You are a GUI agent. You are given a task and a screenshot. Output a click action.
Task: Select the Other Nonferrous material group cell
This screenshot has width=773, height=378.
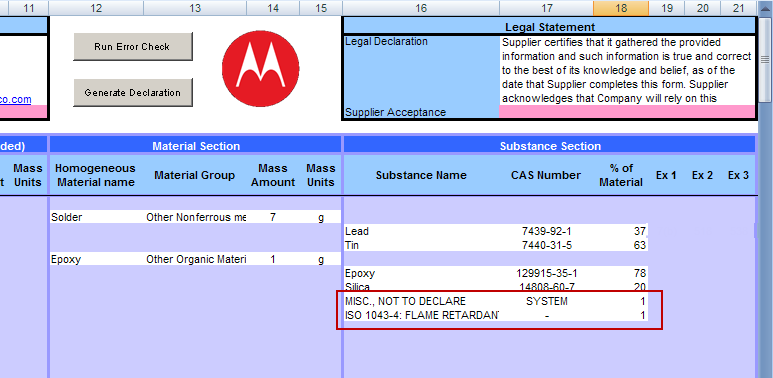tap(195, 217)
